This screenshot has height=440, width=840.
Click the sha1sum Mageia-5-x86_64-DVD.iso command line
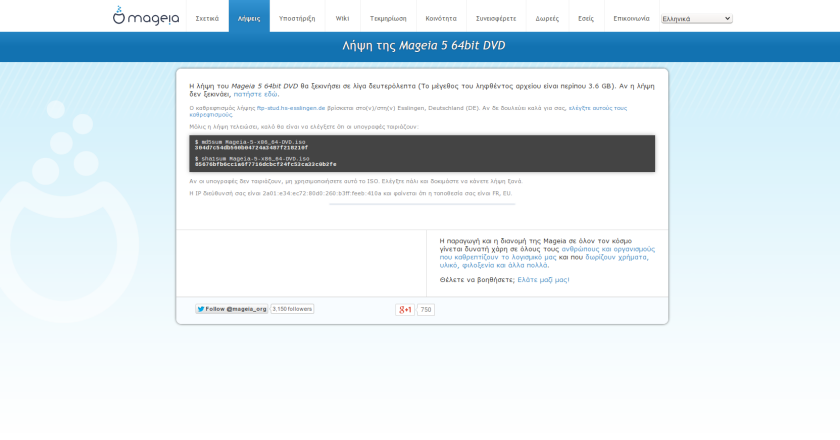252,159
